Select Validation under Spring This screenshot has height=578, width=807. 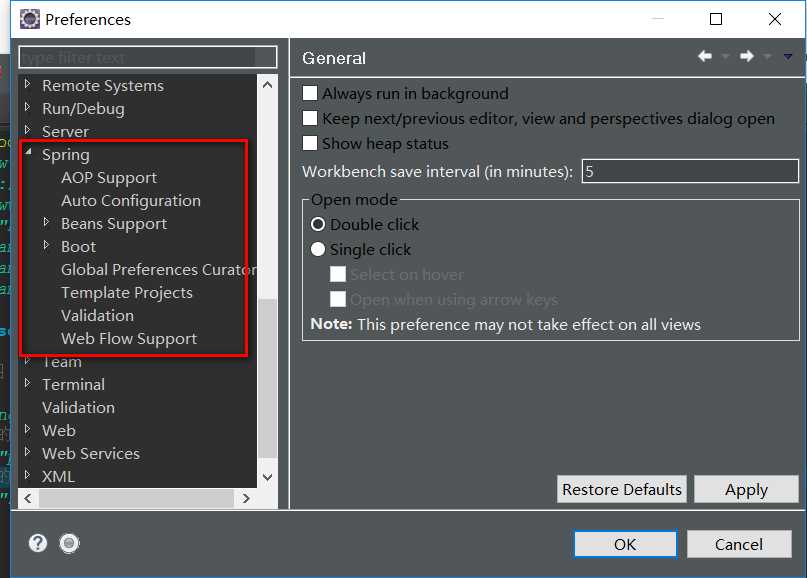(97, 316)
